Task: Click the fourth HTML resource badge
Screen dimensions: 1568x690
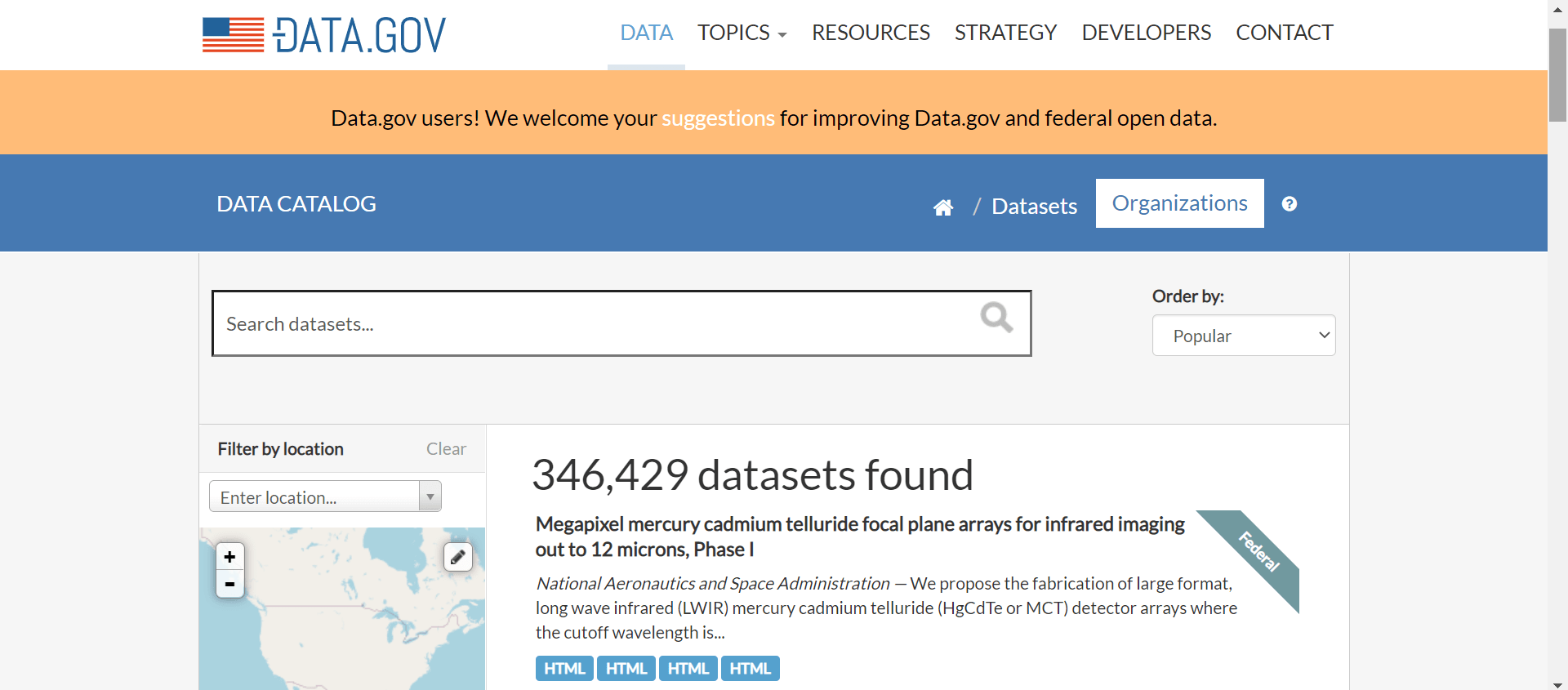Action: (751, 669)
